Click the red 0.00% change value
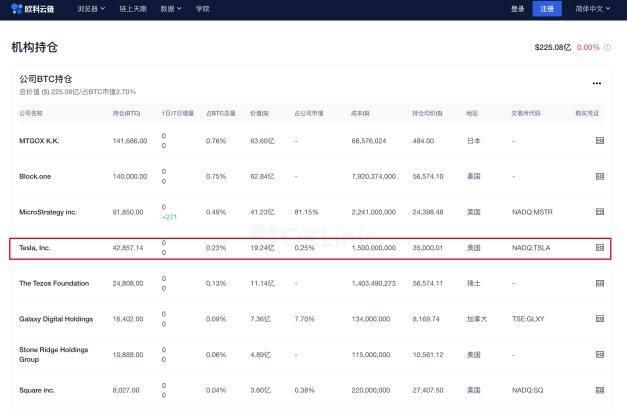Image resolution: width=627 pixels, height=409 pixels. click(588, 47)
